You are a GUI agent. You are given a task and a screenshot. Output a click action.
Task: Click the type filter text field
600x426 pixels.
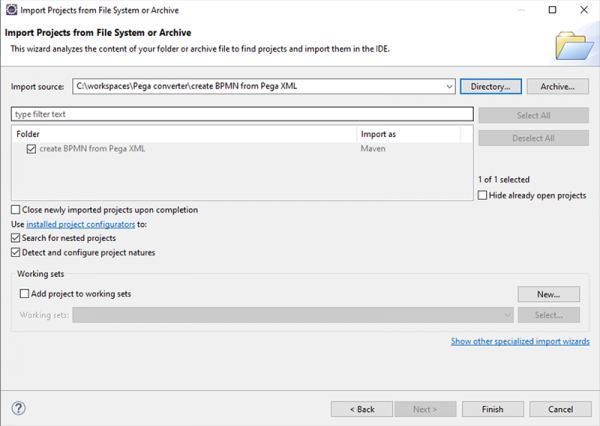point(240,114)
